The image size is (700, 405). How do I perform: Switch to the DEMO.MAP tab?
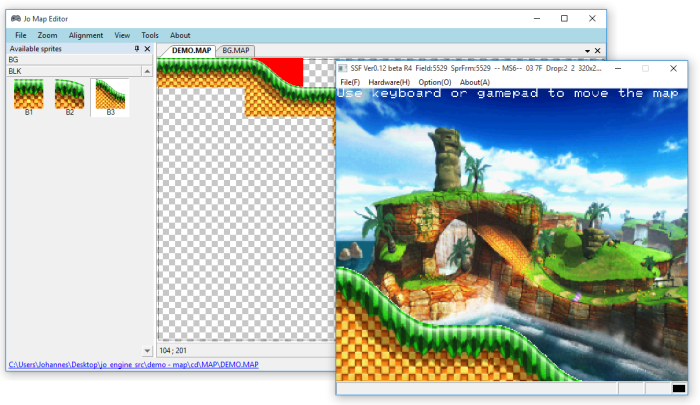[191, 50]
